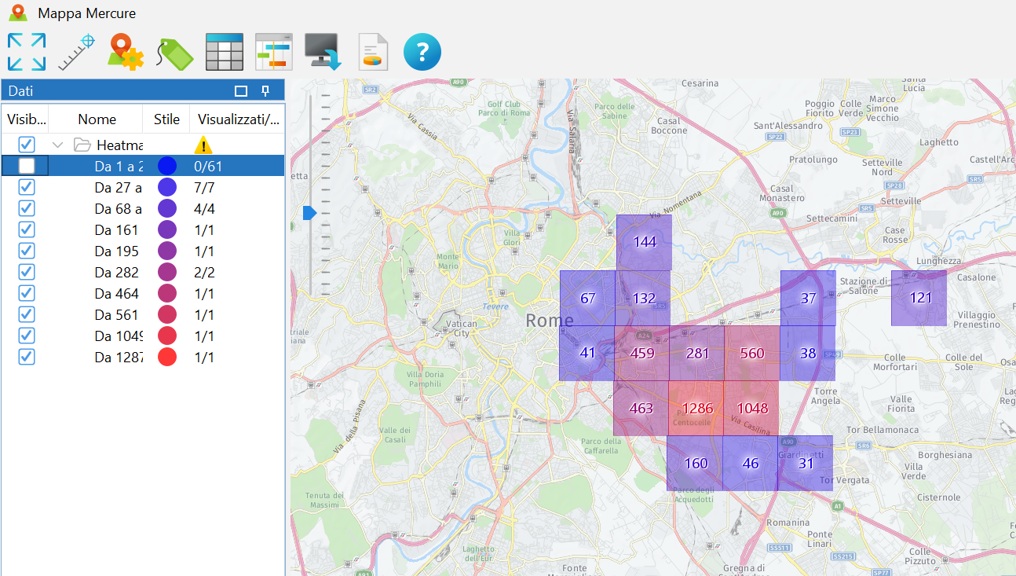The width and height of the screenshot is (1016, 576).
Task: Click the Gantt chart layout icon
Action: (x=273, y=52)
